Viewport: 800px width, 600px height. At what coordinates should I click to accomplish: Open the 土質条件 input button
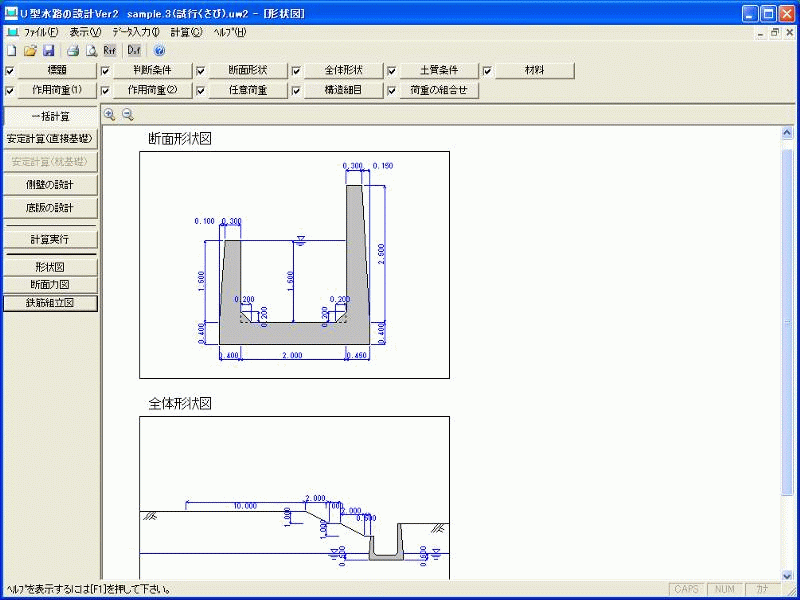438,71
